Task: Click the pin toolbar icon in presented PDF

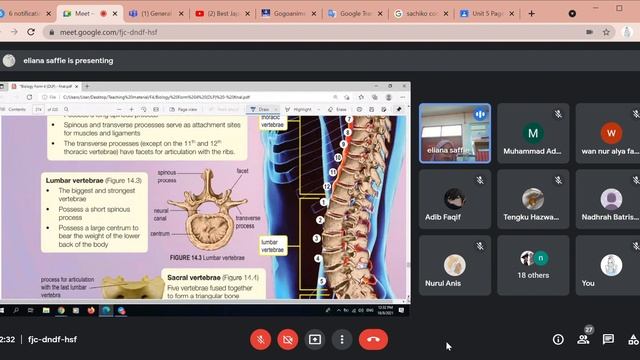Action: [399, 109]
